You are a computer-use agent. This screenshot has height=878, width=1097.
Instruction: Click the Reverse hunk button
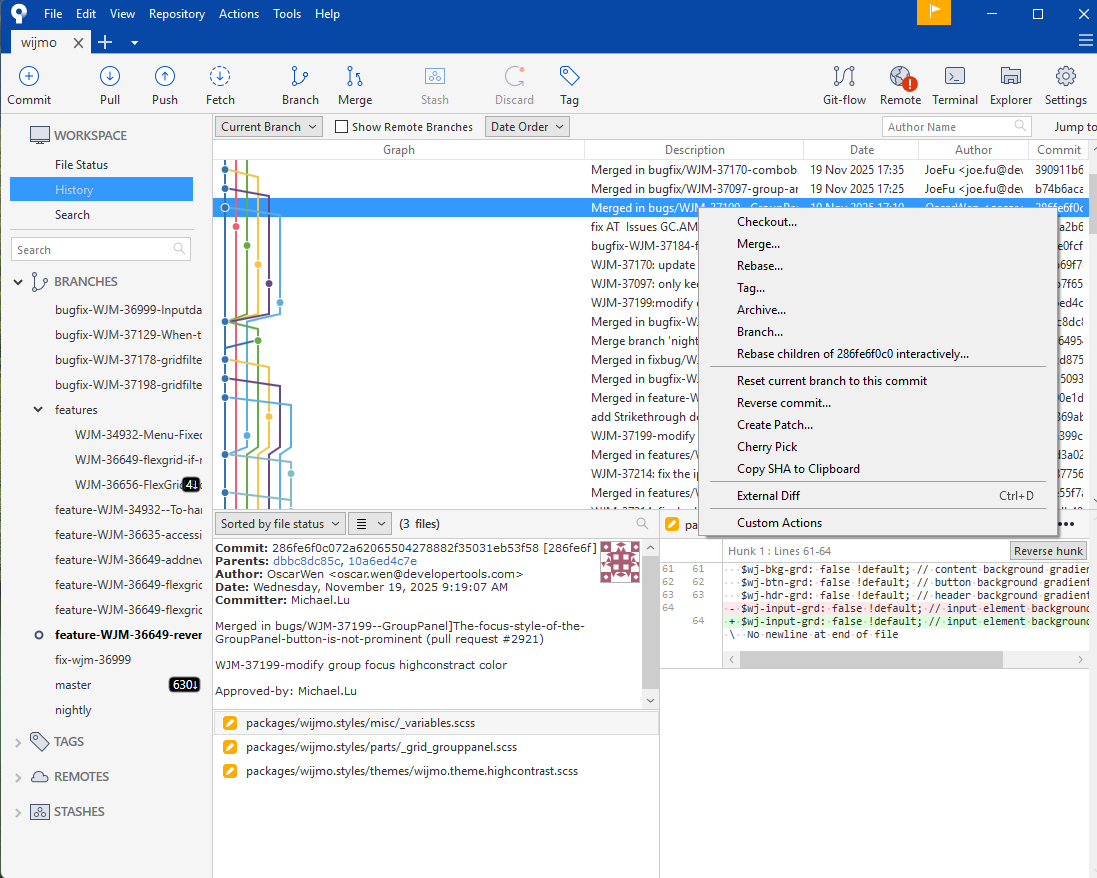tap(1048, 551)
